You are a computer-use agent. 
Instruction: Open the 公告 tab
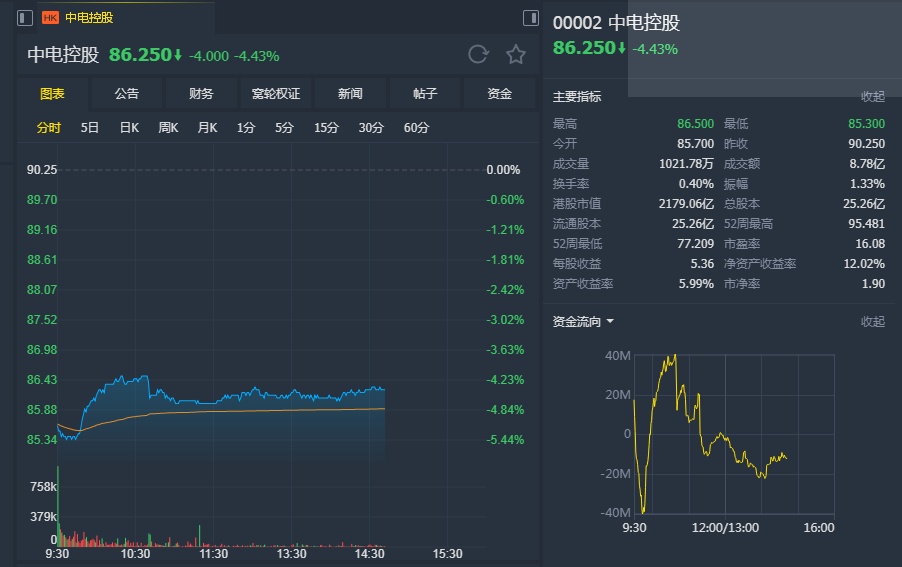[127, 94]
